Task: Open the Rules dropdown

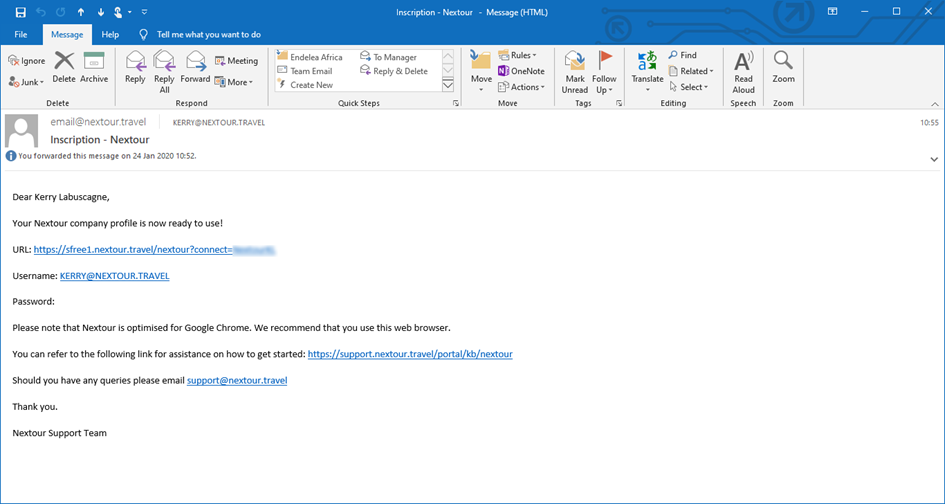Action: pos(518,55)
